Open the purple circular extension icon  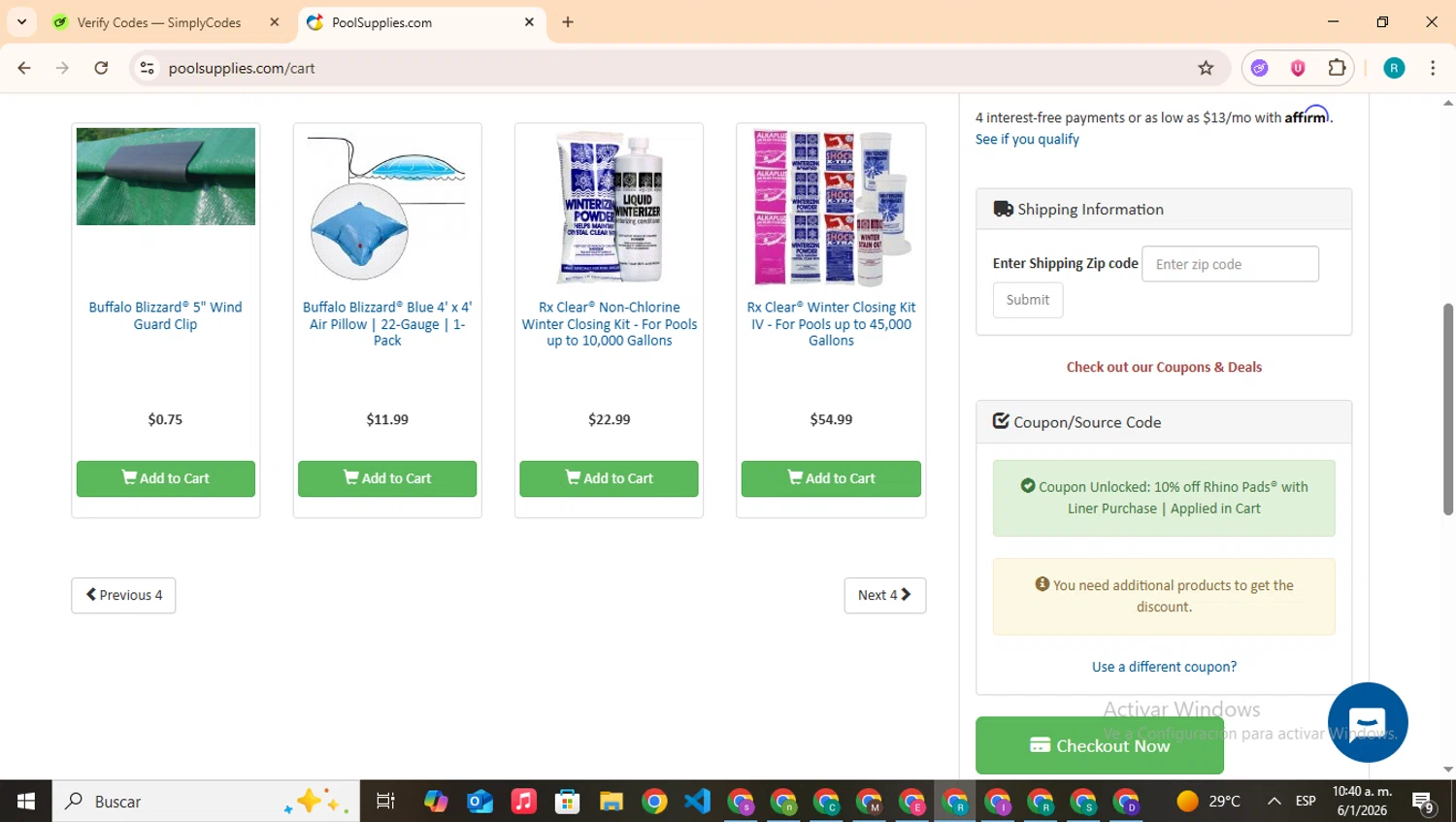coord(1260,68)
